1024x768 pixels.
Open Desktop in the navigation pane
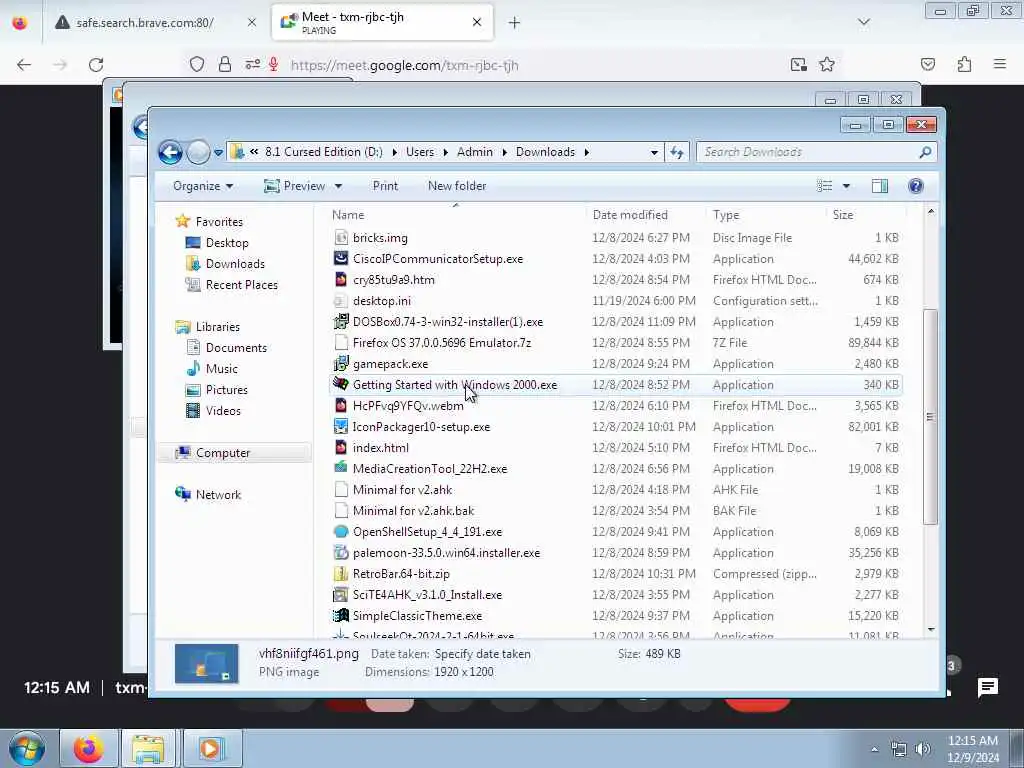pyautogui.click(x=227, y=243)
